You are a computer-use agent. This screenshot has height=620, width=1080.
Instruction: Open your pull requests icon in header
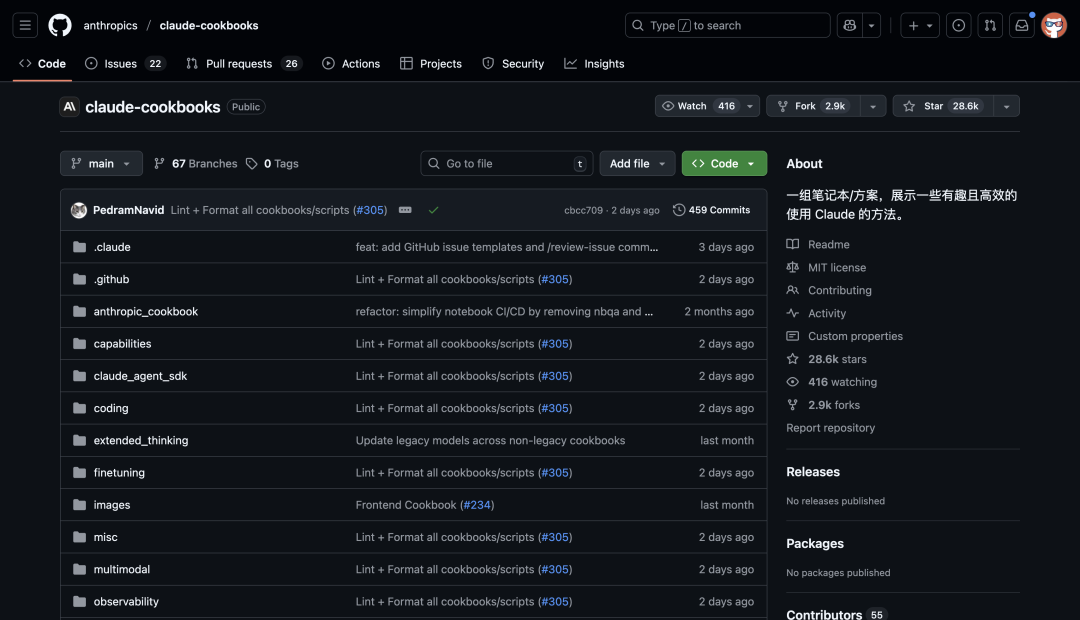pyautogui.click(x=990, y=25)
